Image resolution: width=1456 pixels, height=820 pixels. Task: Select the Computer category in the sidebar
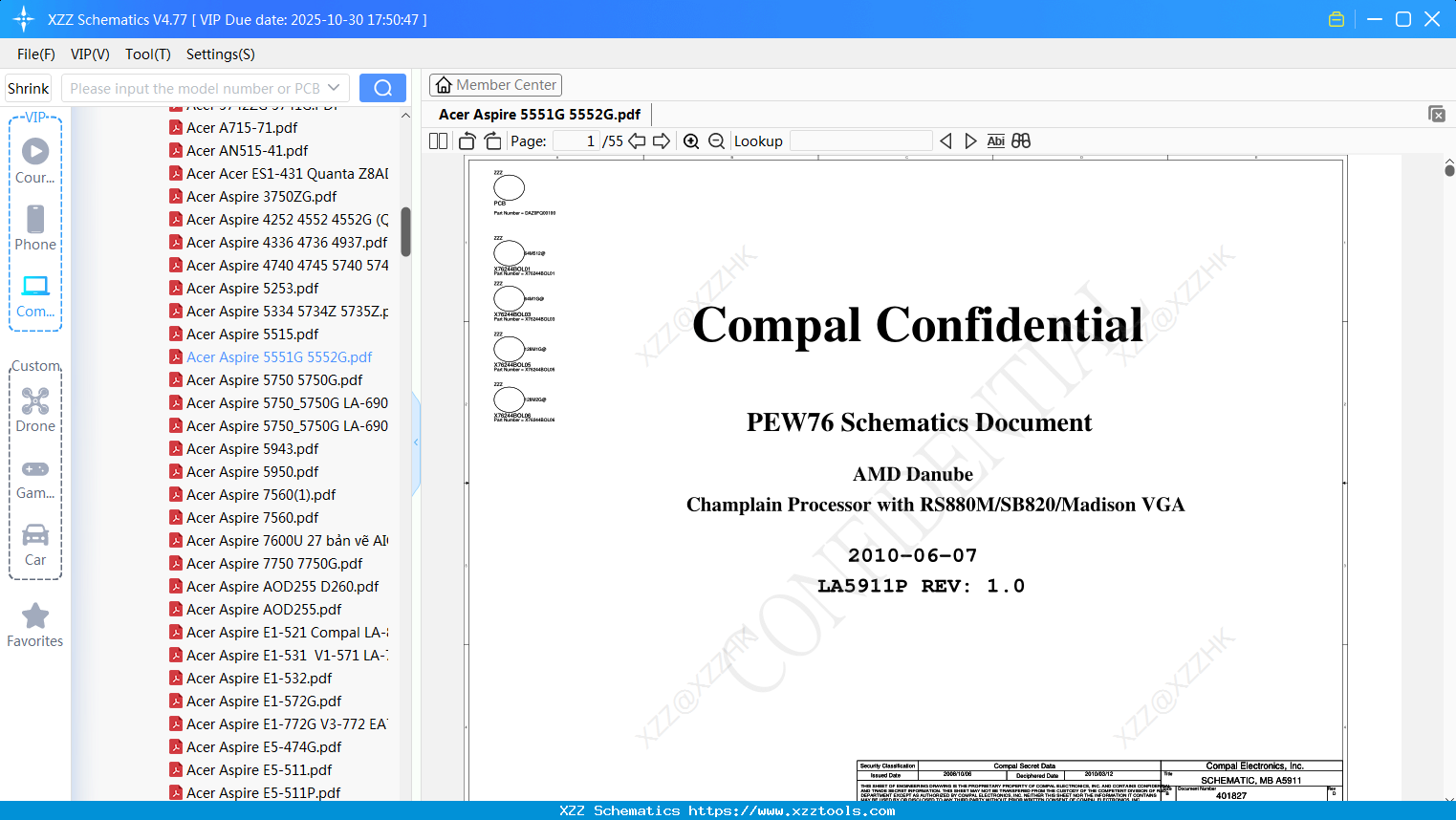click(35, 295)
